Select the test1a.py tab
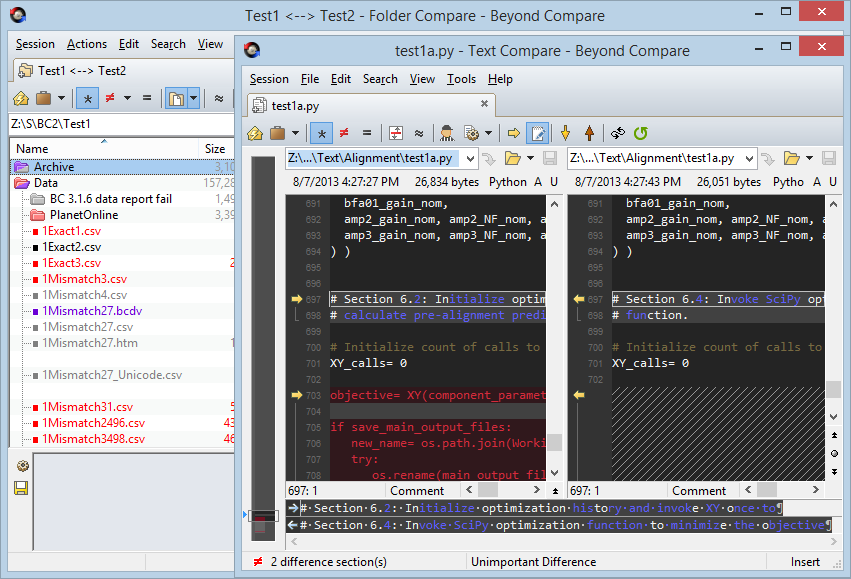Screen dimensions: 851x579 point(296,105)
